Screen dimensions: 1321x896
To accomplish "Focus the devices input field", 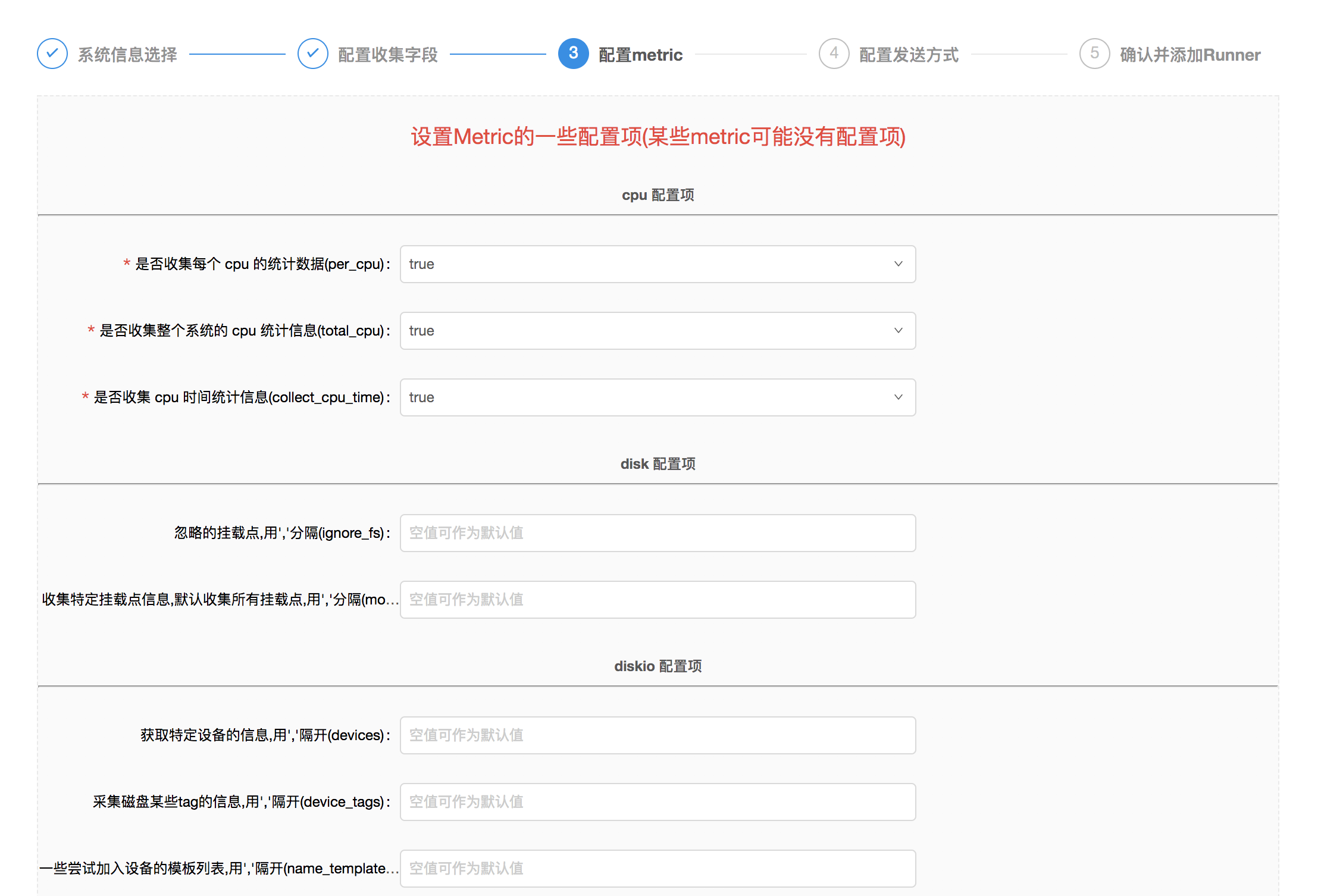I will point(658,735).
